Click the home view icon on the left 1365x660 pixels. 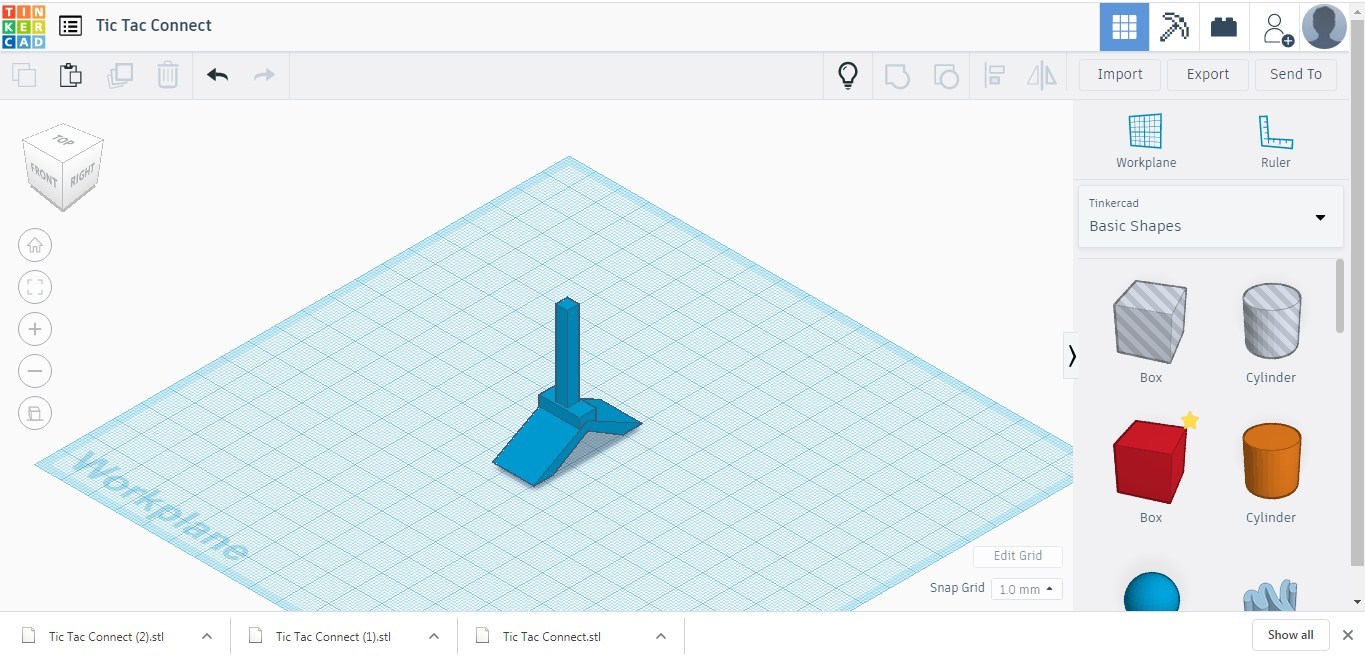[x=35, y=245]
